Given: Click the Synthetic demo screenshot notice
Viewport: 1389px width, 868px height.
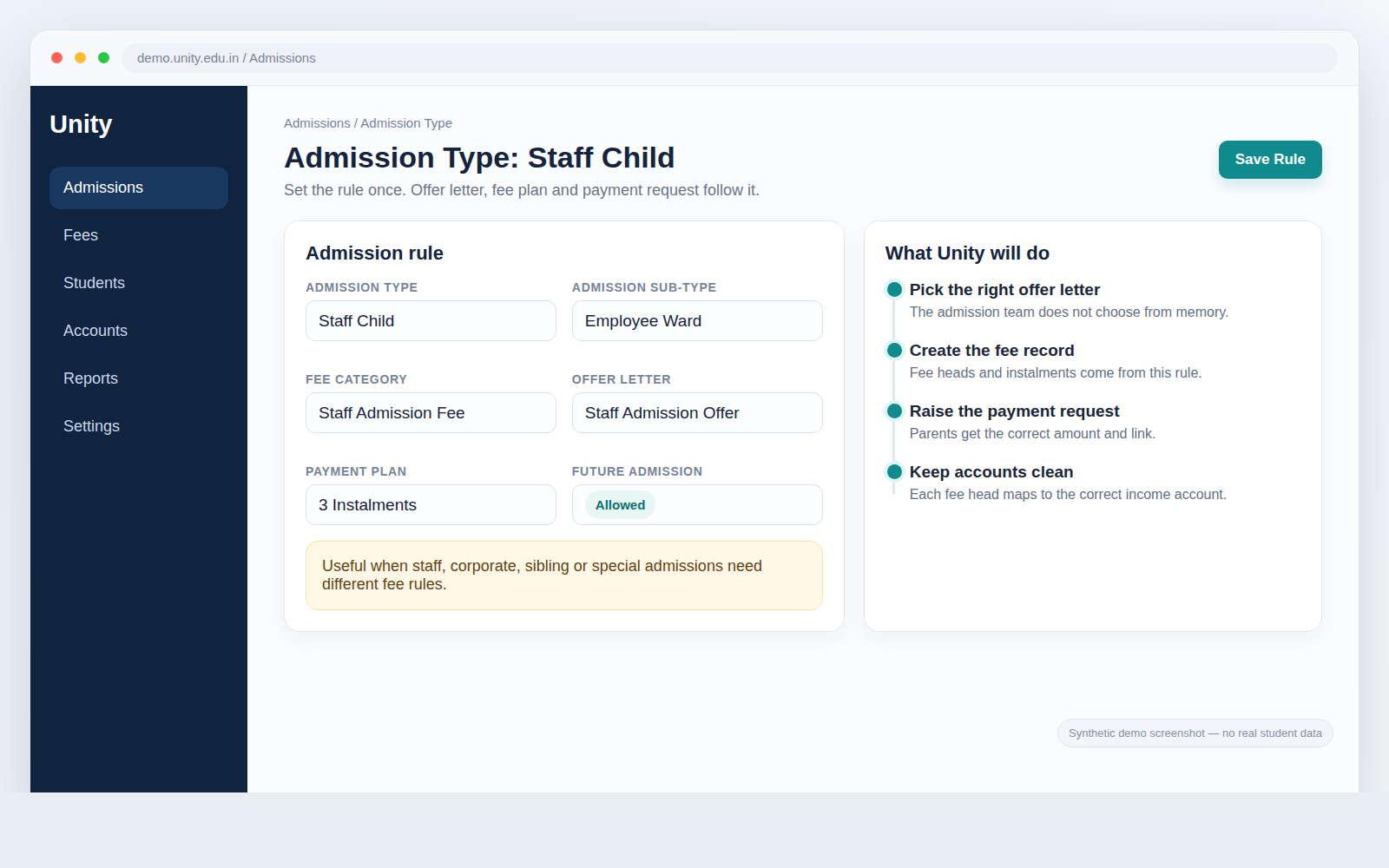Looking at the screenshot, I should click(x=1195, y=733).
